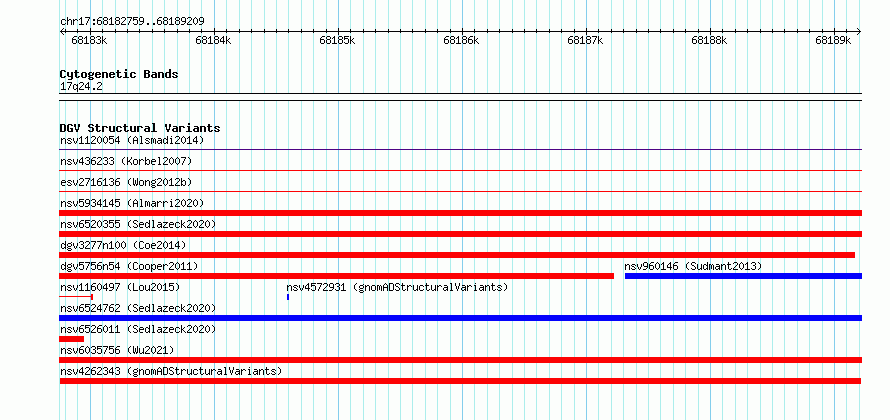
Task: Select the esv2716136 (Wong2012b) variant label
Action: coord(126,182)
